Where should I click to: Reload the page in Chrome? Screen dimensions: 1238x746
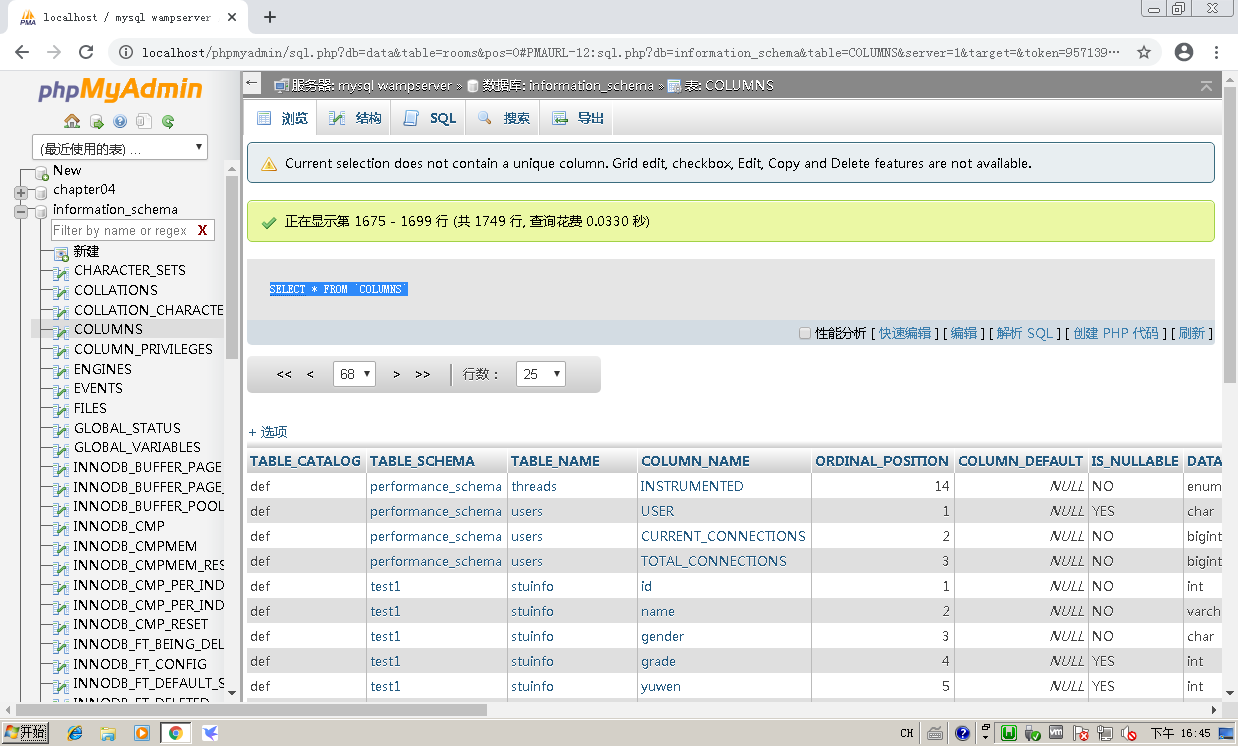click(86, 52)
